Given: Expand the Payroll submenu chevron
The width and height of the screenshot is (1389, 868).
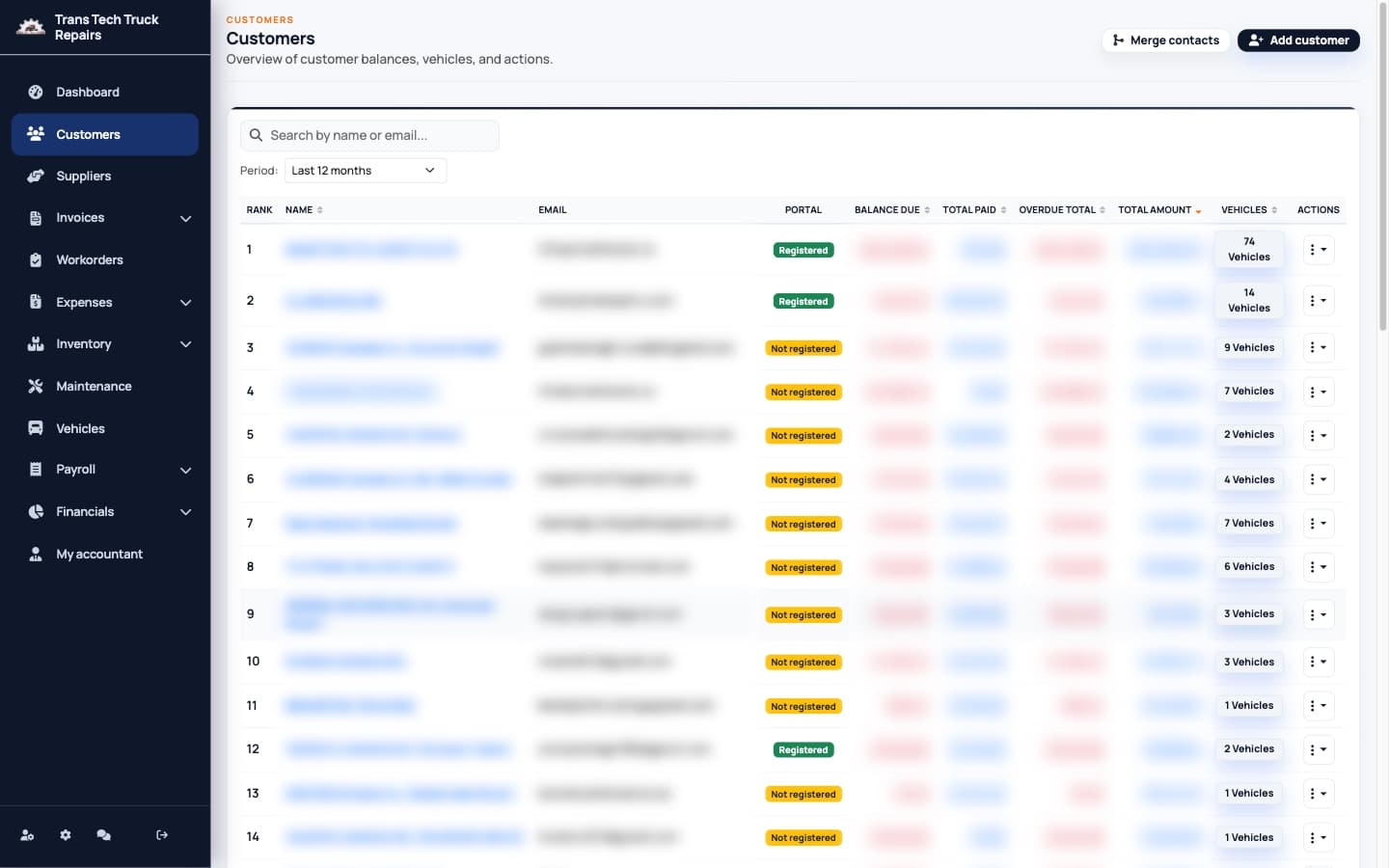Looking at the screenshot, I should (x=186, y=470).
